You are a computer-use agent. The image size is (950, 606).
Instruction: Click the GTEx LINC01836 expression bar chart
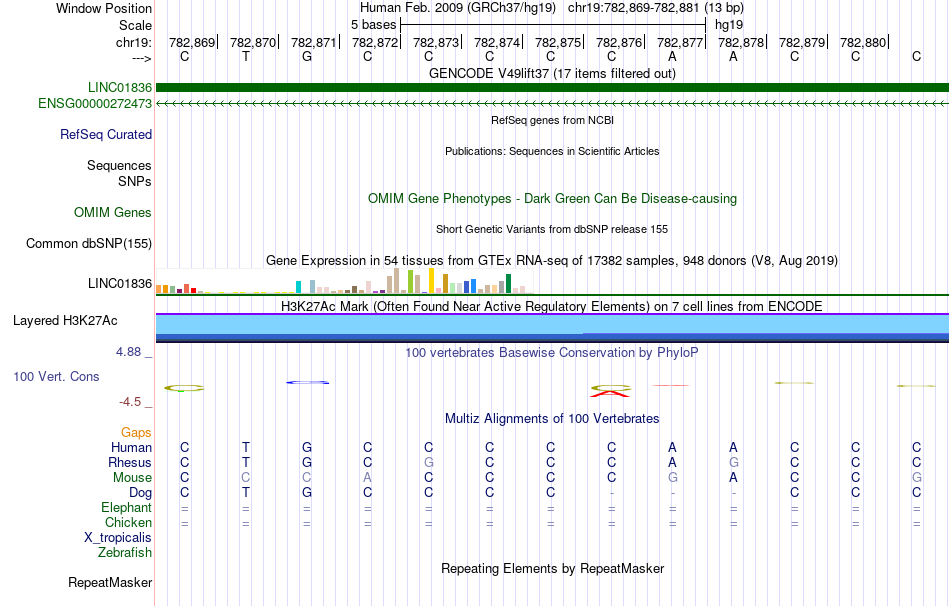pyautogui.click(x=344, y=281)
